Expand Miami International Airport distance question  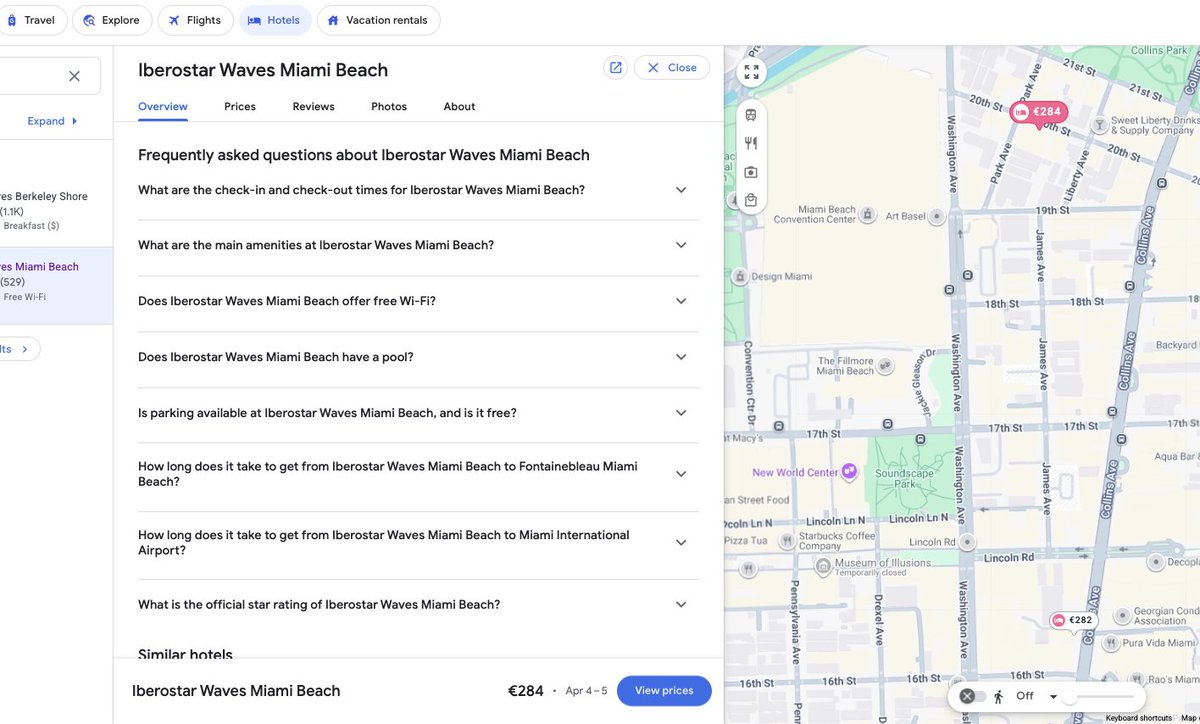[x=418, y=543]
